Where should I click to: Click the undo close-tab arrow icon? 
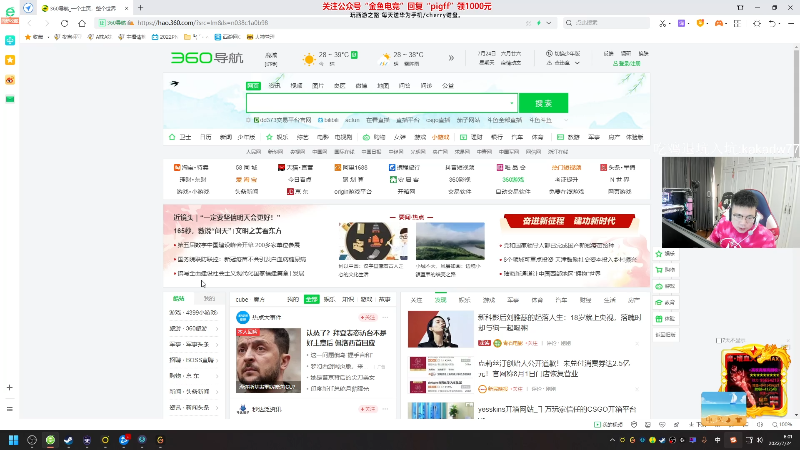773,23
